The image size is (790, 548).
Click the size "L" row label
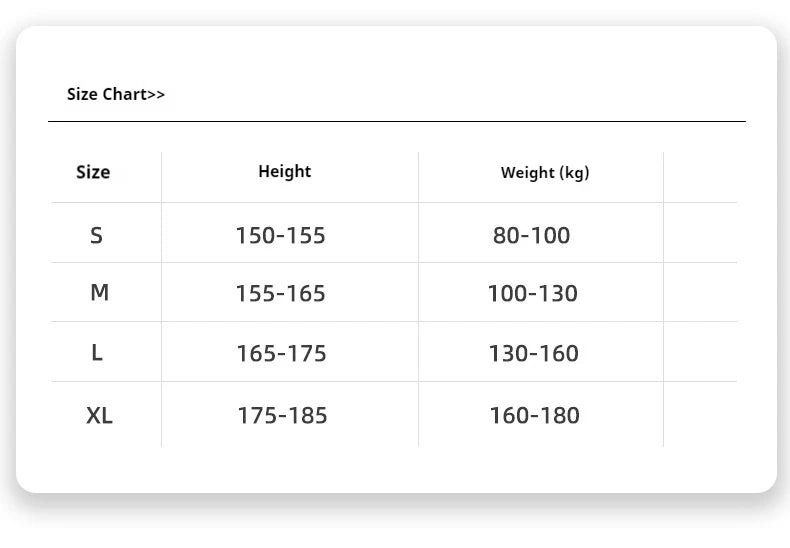pos(97,353)
